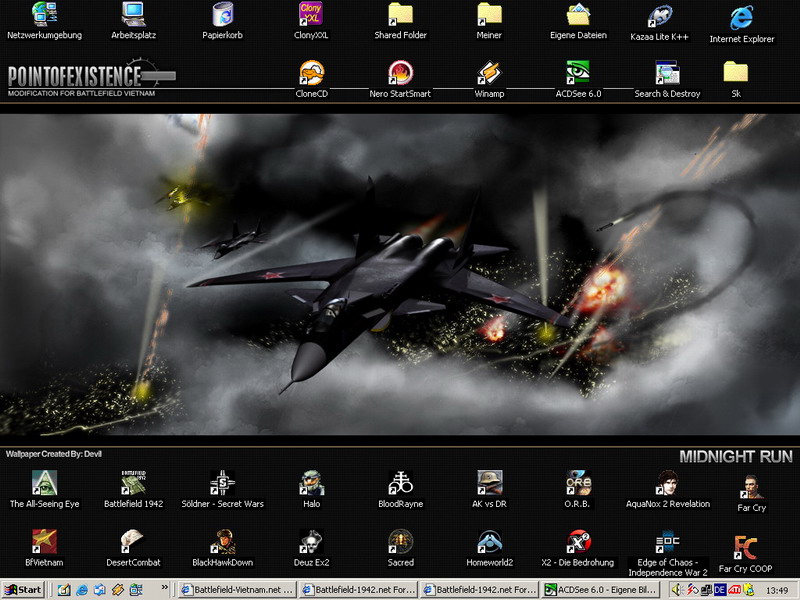Launch the ClonyXXL shortcut
The image size is (800, 600).
[311, 21]
